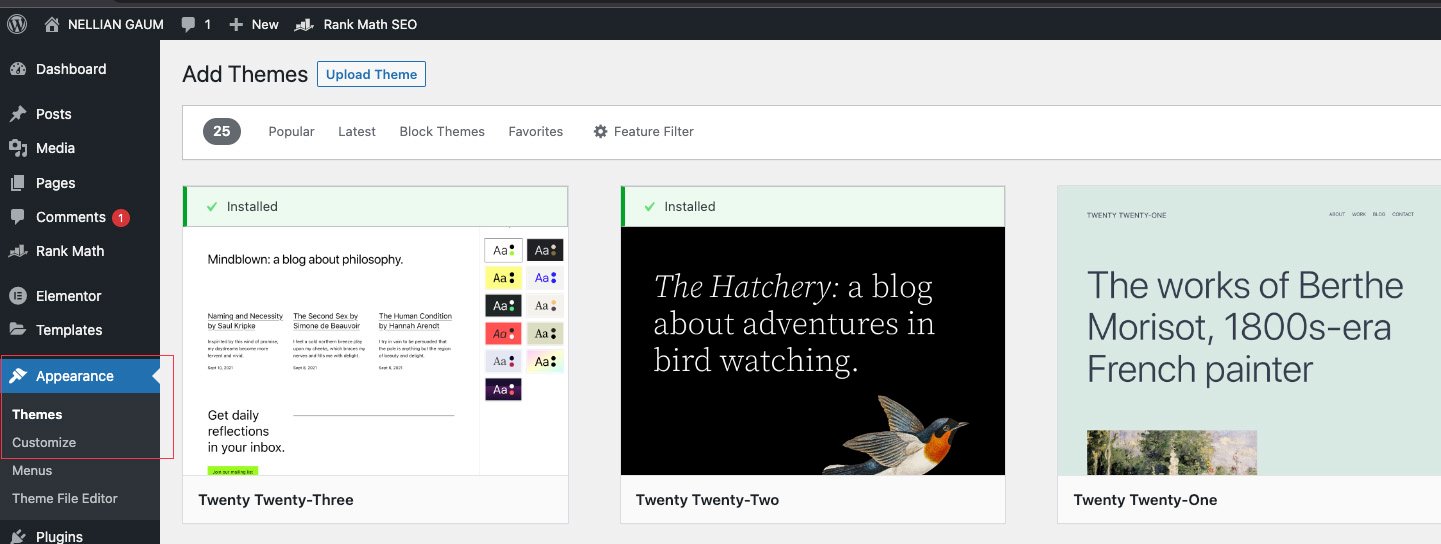Click the Templates folder icon
This screenshot has height=544, width=1441.
pos(18,330)
